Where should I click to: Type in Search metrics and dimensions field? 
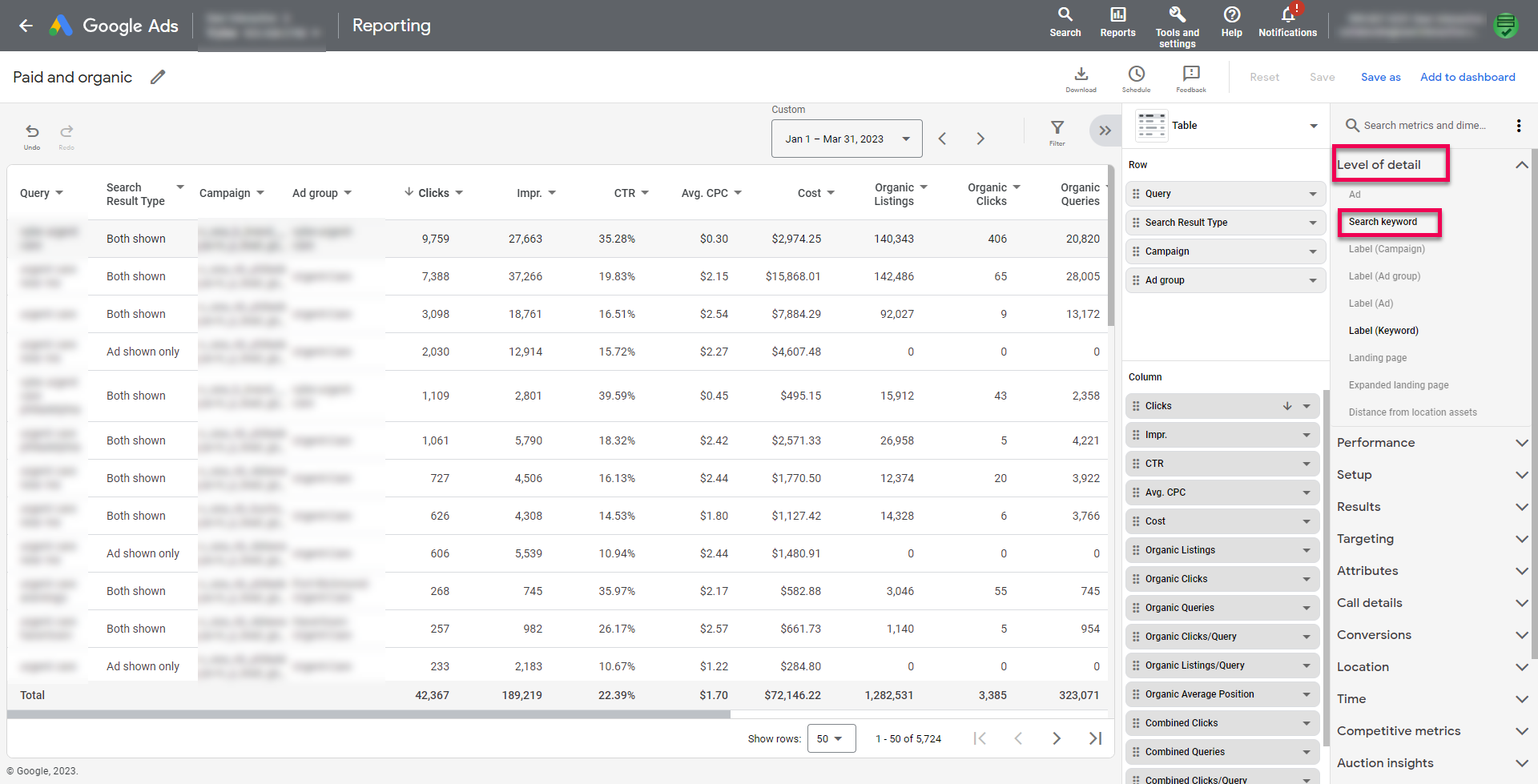(x=1424, y=126)
